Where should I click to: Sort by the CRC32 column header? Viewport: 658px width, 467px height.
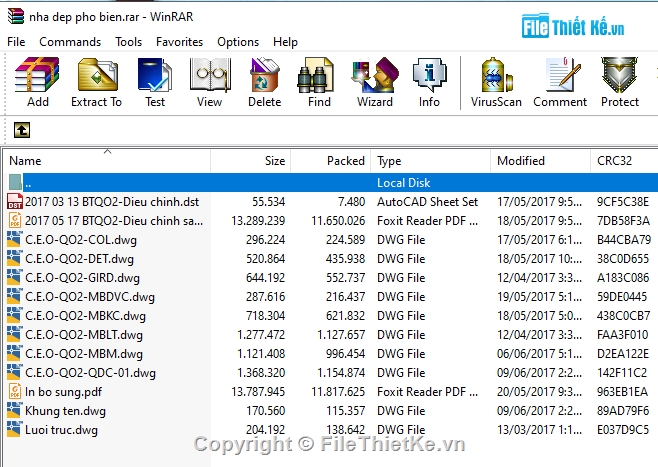pos(624,161)
